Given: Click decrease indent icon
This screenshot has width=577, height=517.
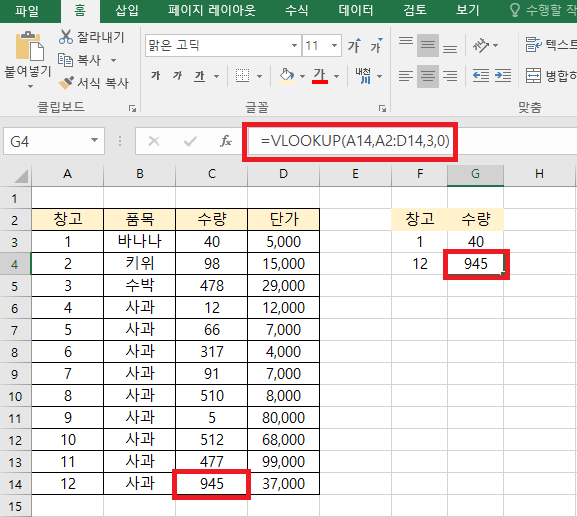Looking at the screenshot, I should [x=481, y=76].
